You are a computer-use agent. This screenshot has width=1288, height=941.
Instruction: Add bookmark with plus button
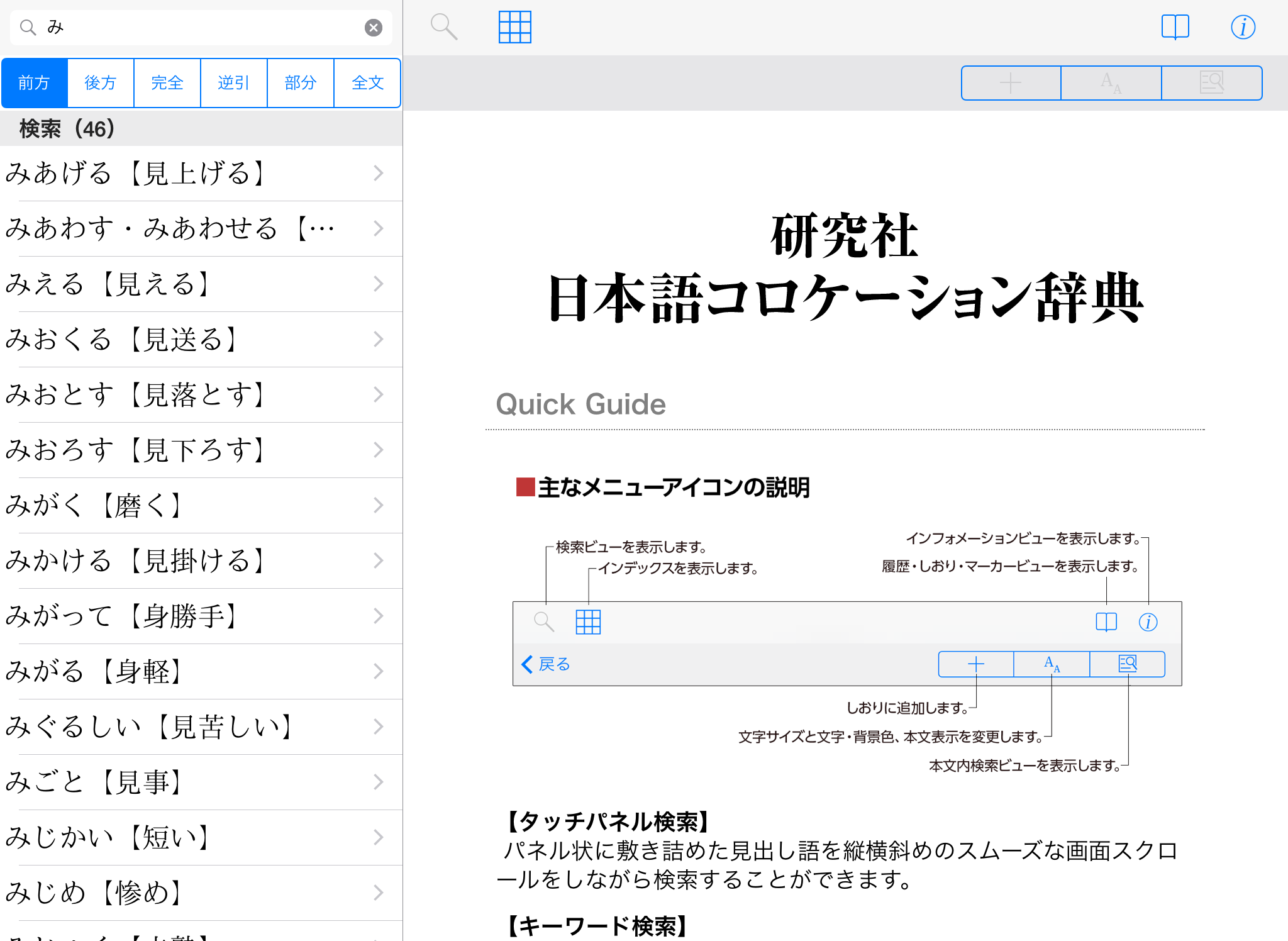[1011, 83]
